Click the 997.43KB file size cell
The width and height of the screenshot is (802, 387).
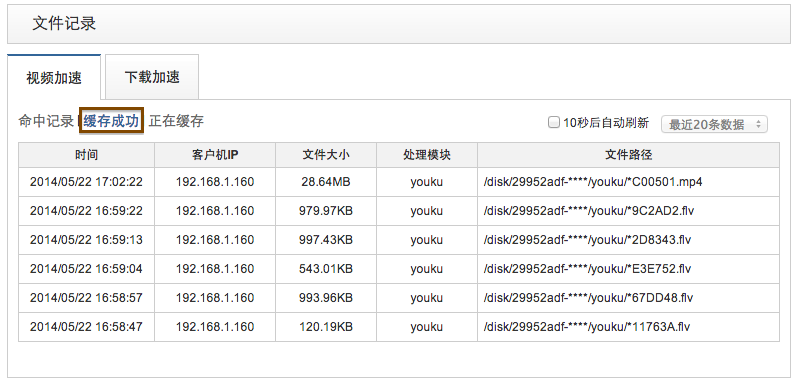point(326,240)
